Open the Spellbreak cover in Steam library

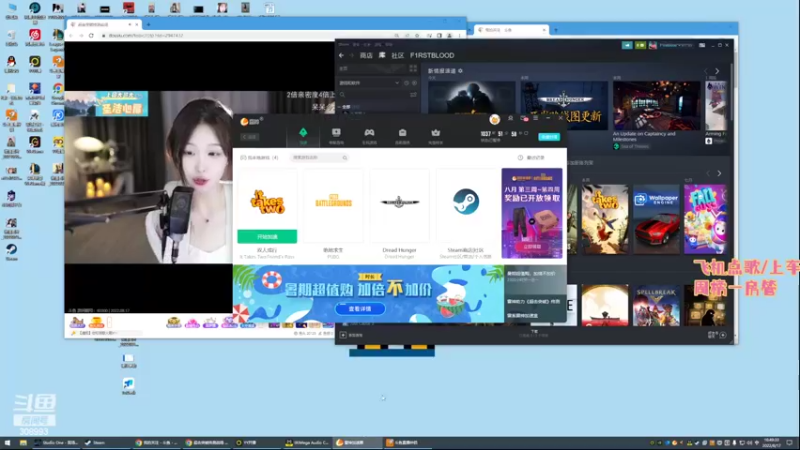656,306
